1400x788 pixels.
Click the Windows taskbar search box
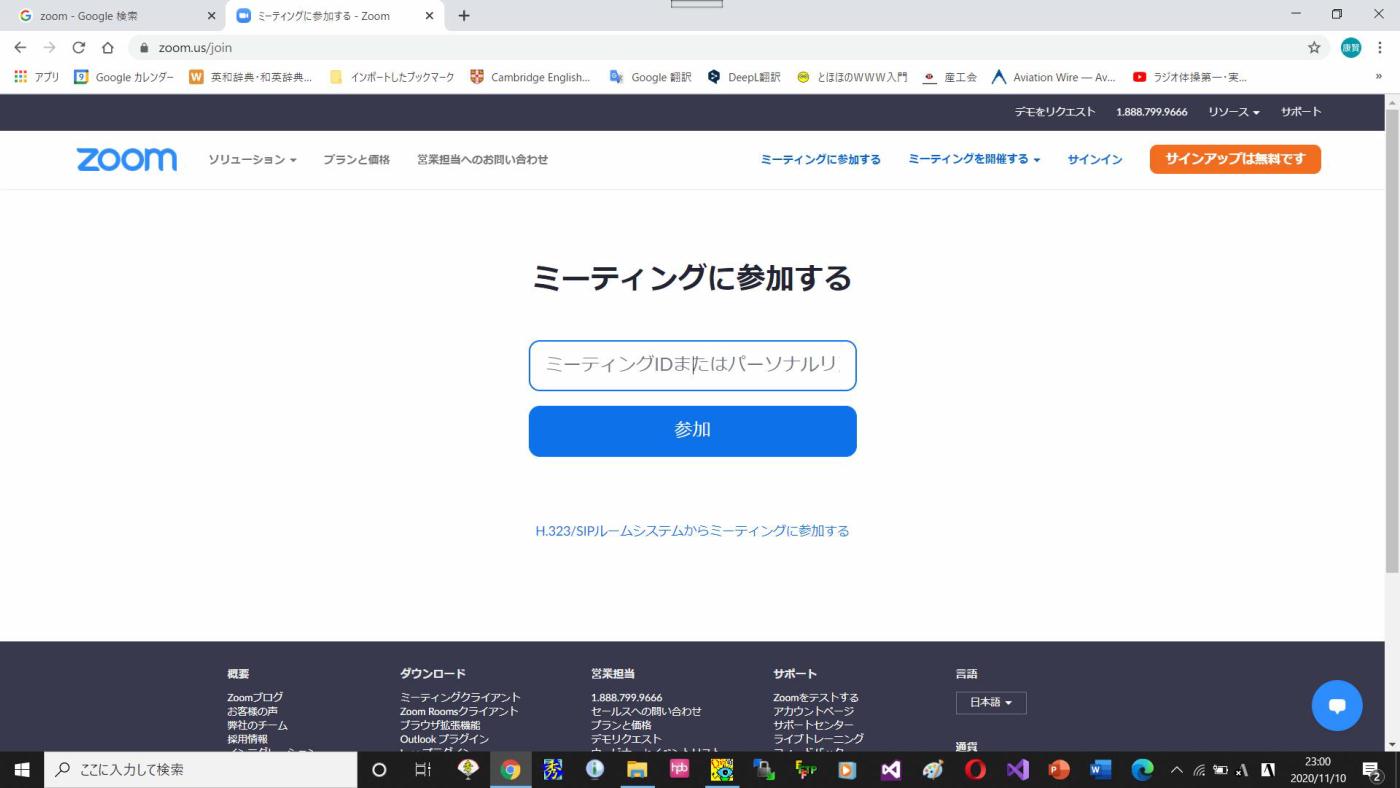click(201, 769)
